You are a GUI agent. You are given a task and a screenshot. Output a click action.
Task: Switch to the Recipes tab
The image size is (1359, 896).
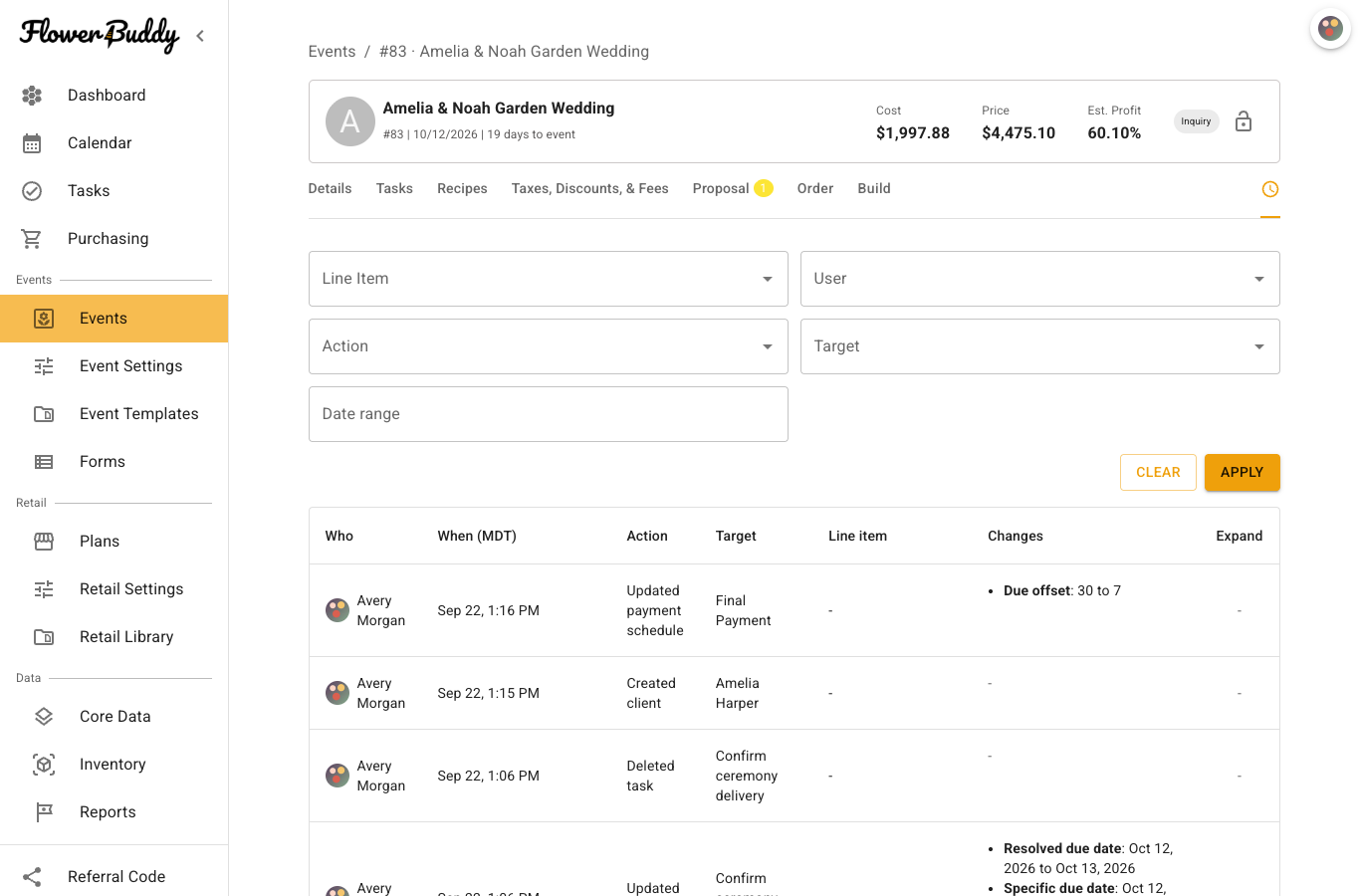tap(462, 189)
